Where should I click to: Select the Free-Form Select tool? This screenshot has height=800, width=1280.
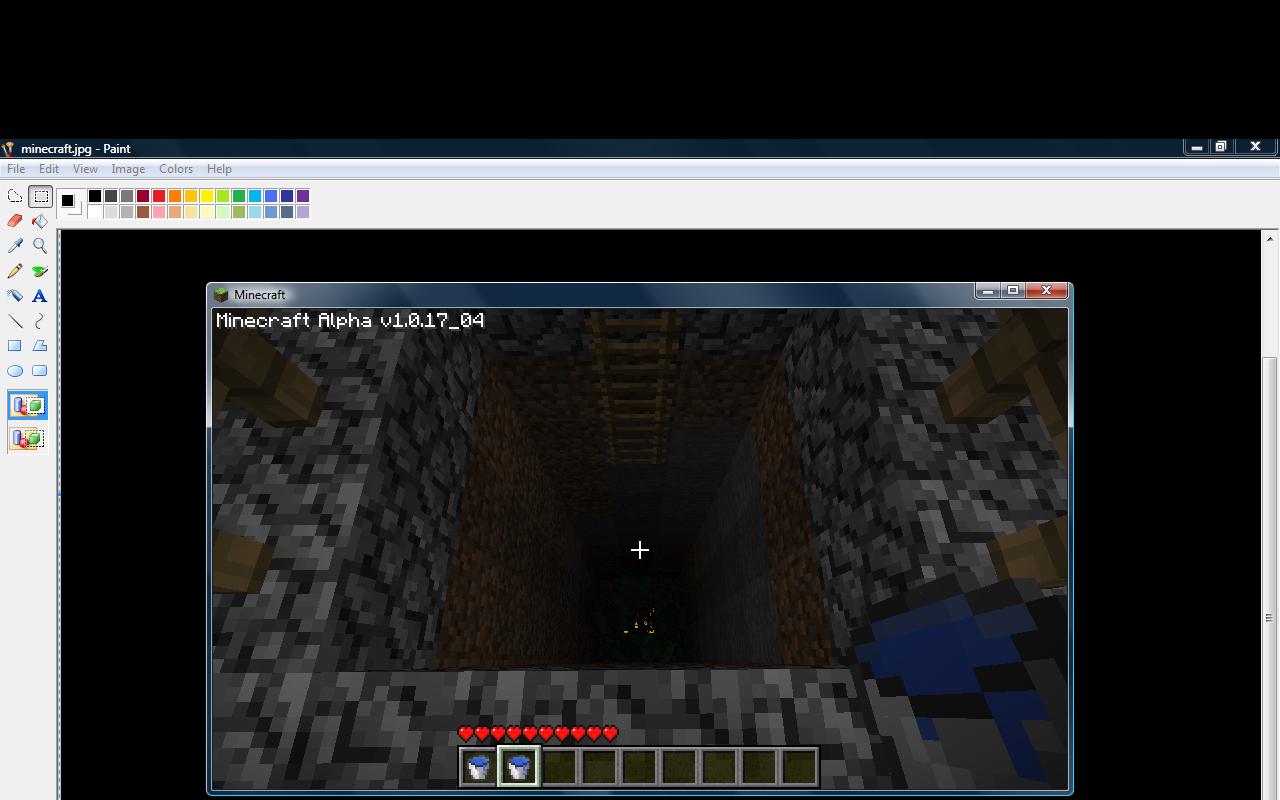click(15, 196)
